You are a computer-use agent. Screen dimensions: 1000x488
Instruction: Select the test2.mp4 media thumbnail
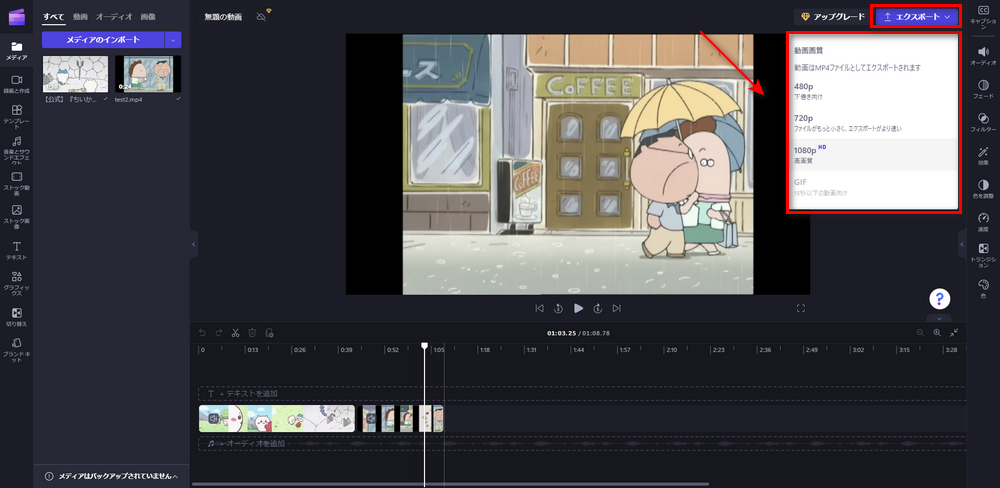pyautogui.click(x=147, y=75)
